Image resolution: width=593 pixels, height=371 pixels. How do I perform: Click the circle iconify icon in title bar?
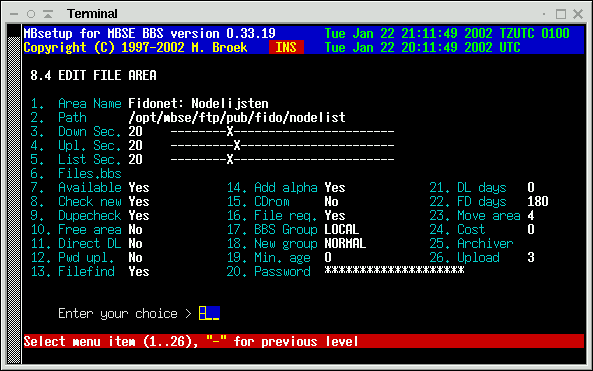(x=31, y=14)
